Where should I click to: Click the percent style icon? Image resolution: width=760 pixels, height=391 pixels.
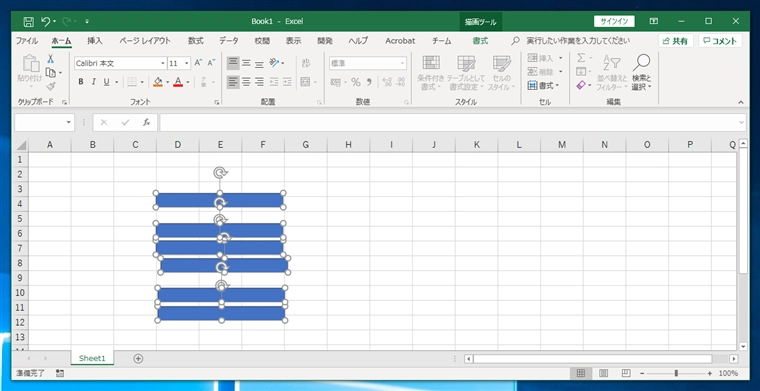[356, 82]
